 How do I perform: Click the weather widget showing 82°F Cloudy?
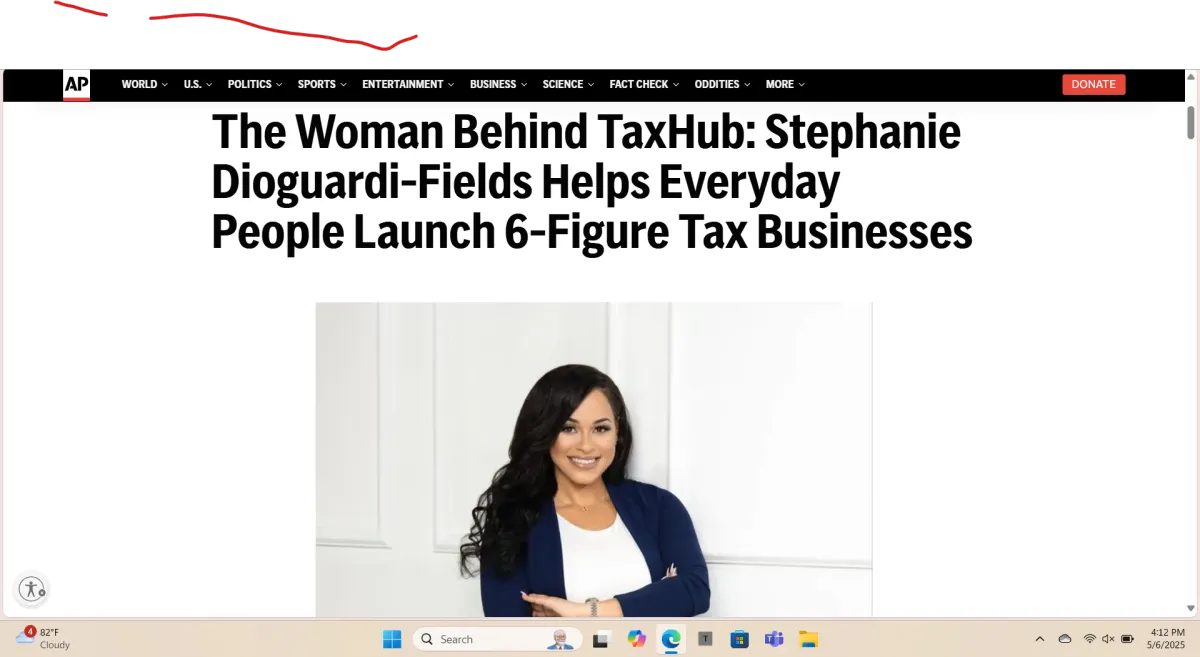coord(44,638)
